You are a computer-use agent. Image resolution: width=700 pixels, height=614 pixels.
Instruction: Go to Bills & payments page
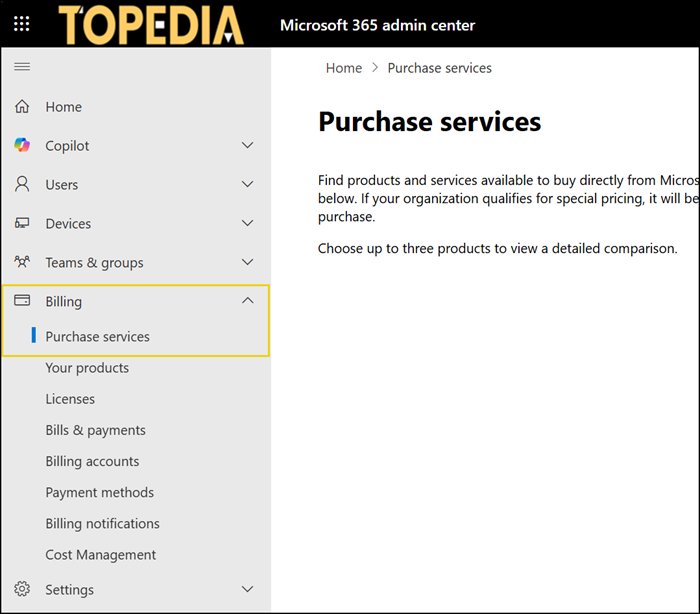click(95, 430)
